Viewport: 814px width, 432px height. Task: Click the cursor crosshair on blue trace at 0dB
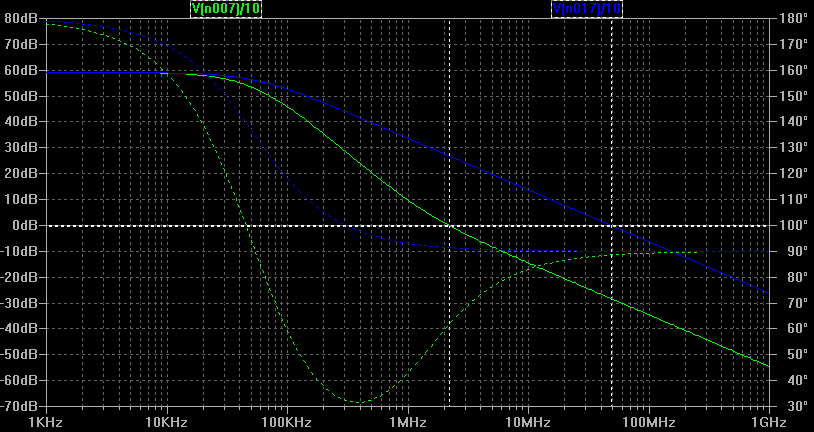coord(612,225)
